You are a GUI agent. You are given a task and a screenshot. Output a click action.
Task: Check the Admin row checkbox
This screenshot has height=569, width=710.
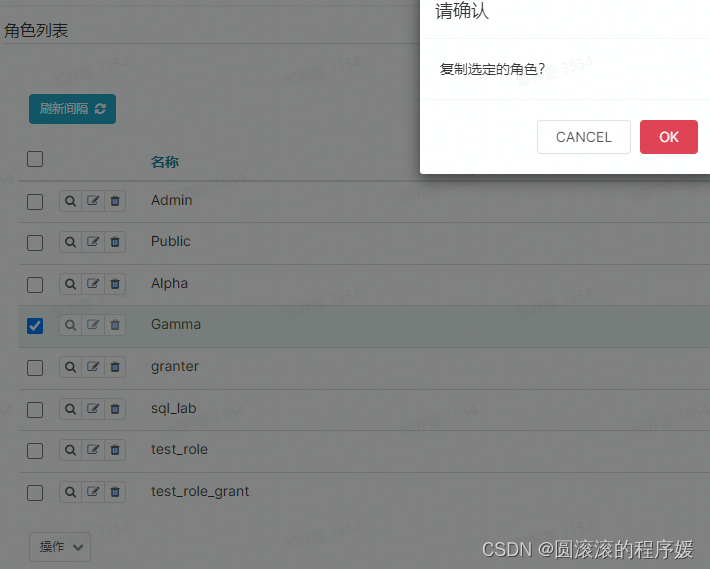click(35, 202)
